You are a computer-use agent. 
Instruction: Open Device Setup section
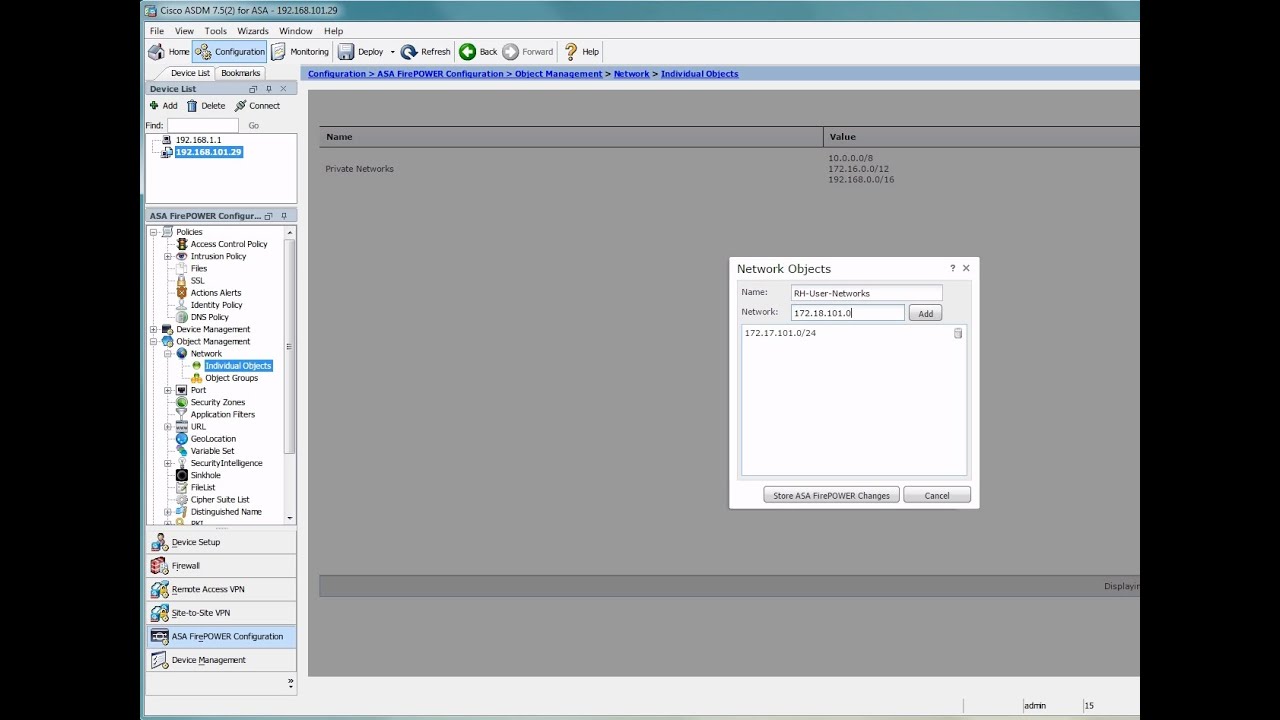[x=221, y=542]
